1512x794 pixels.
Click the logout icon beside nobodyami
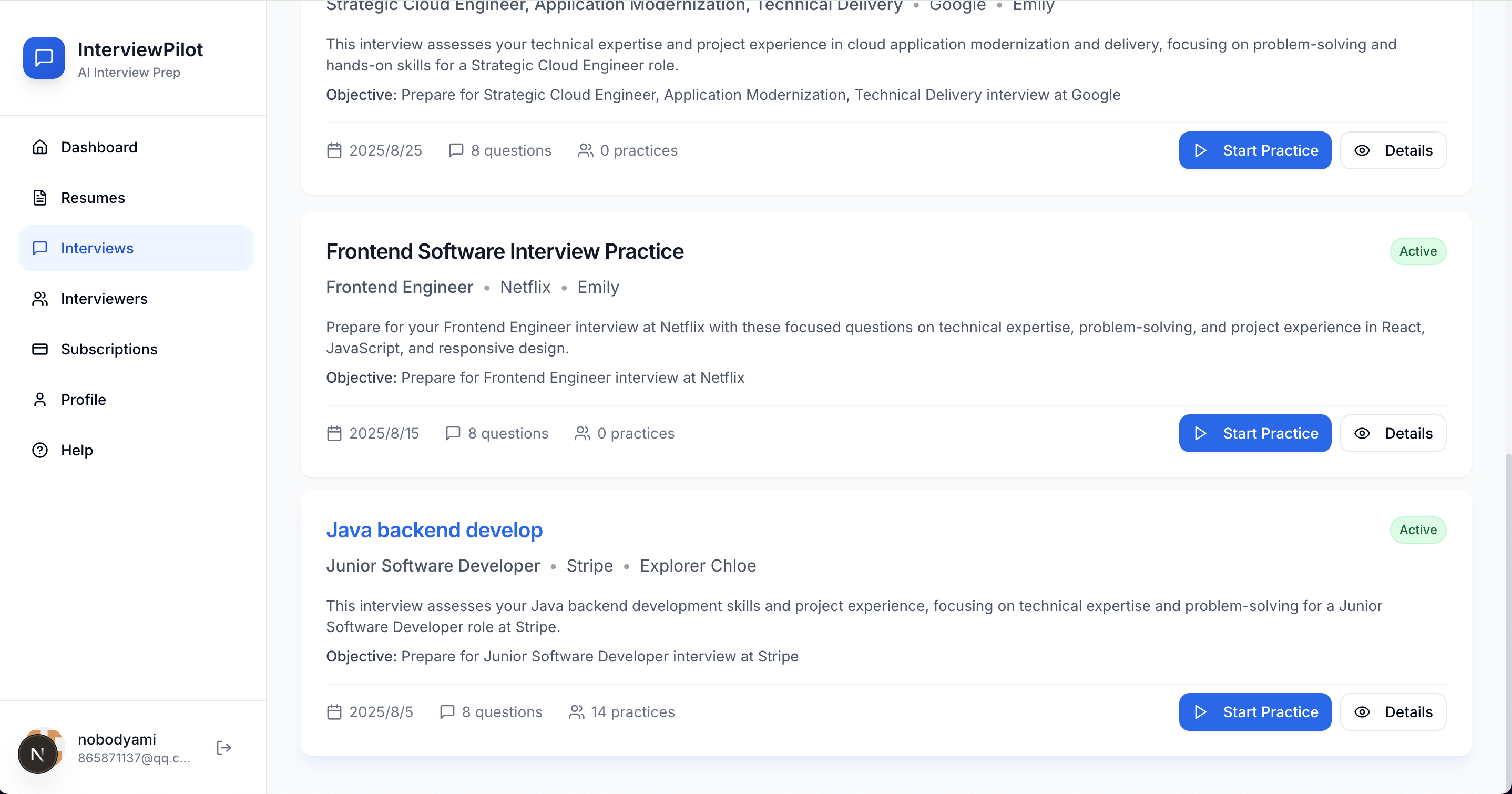pyautogui.click(x=223, y=748)
